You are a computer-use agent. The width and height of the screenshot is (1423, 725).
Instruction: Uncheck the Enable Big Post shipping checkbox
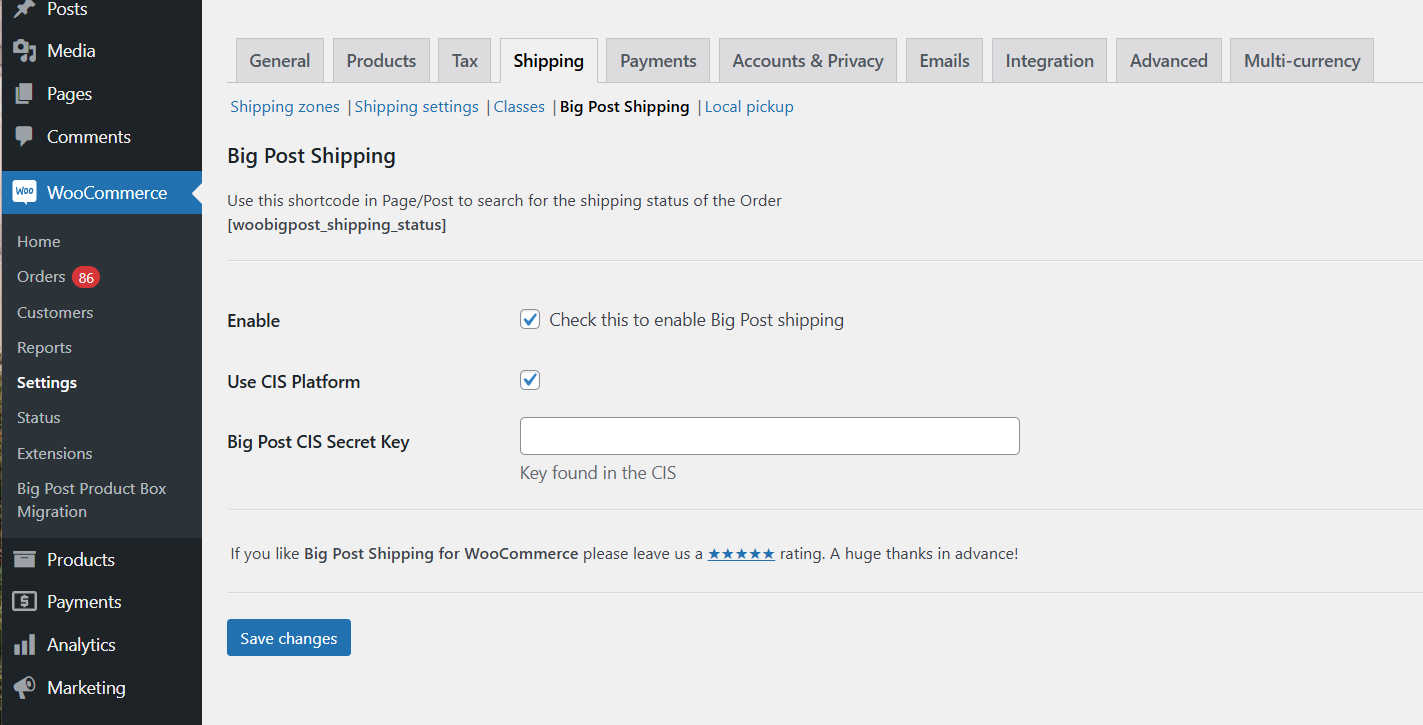point(530,320)
